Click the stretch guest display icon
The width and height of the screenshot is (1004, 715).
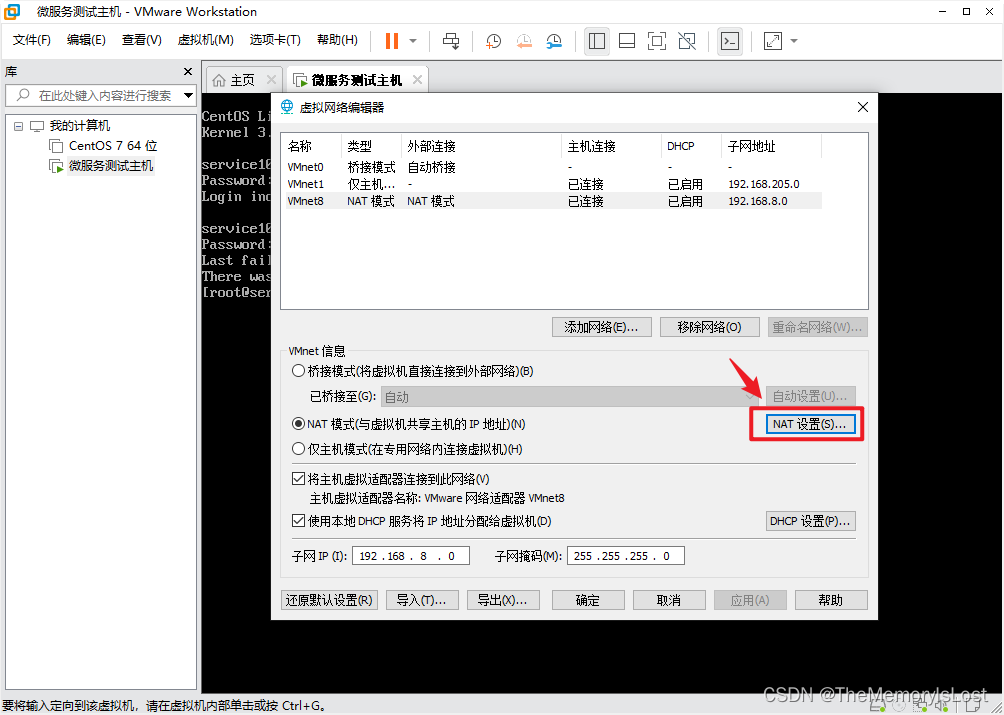(773, 41)
